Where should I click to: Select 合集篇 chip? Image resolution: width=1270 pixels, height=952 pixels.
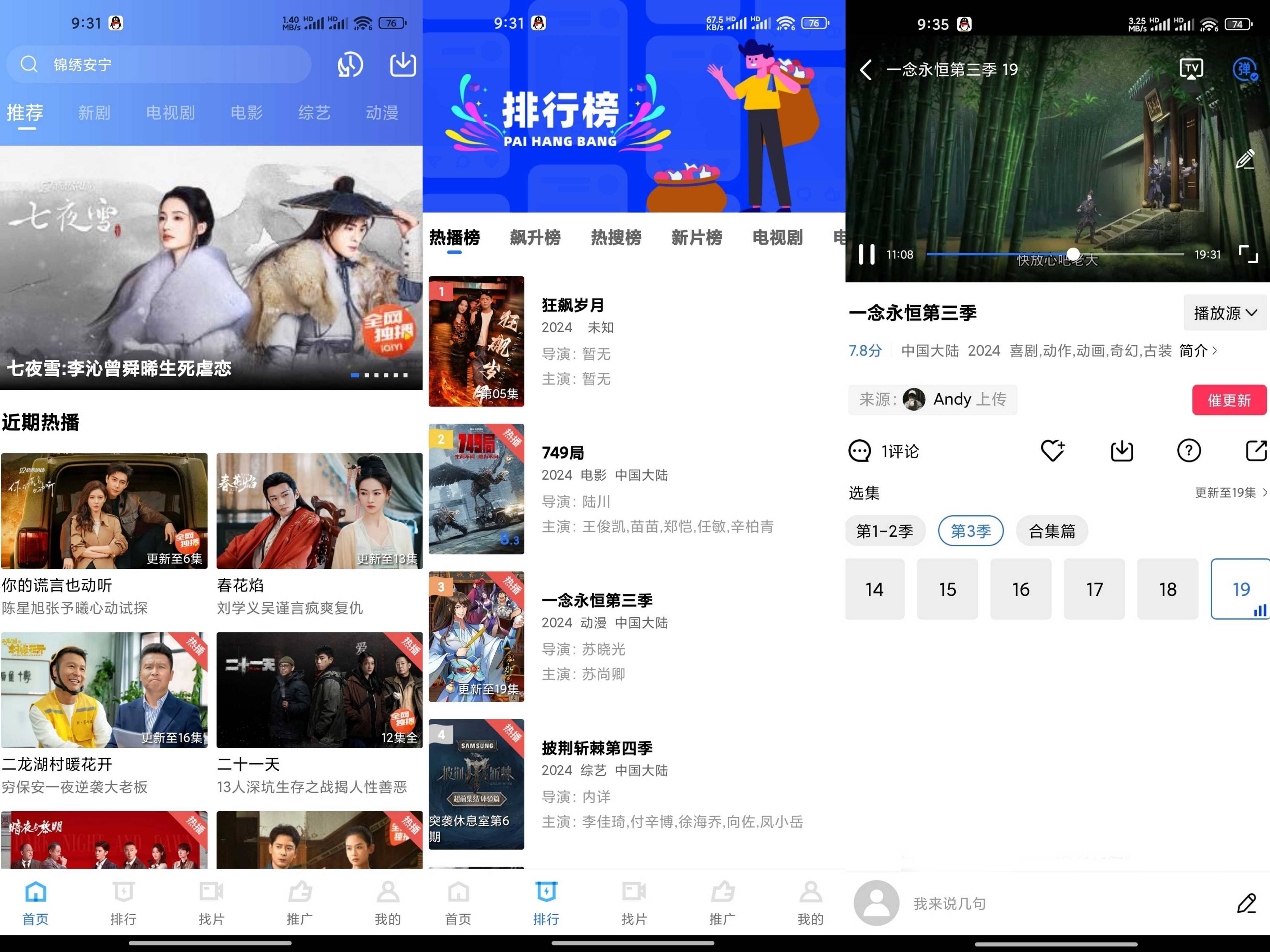click(1052, 531)
